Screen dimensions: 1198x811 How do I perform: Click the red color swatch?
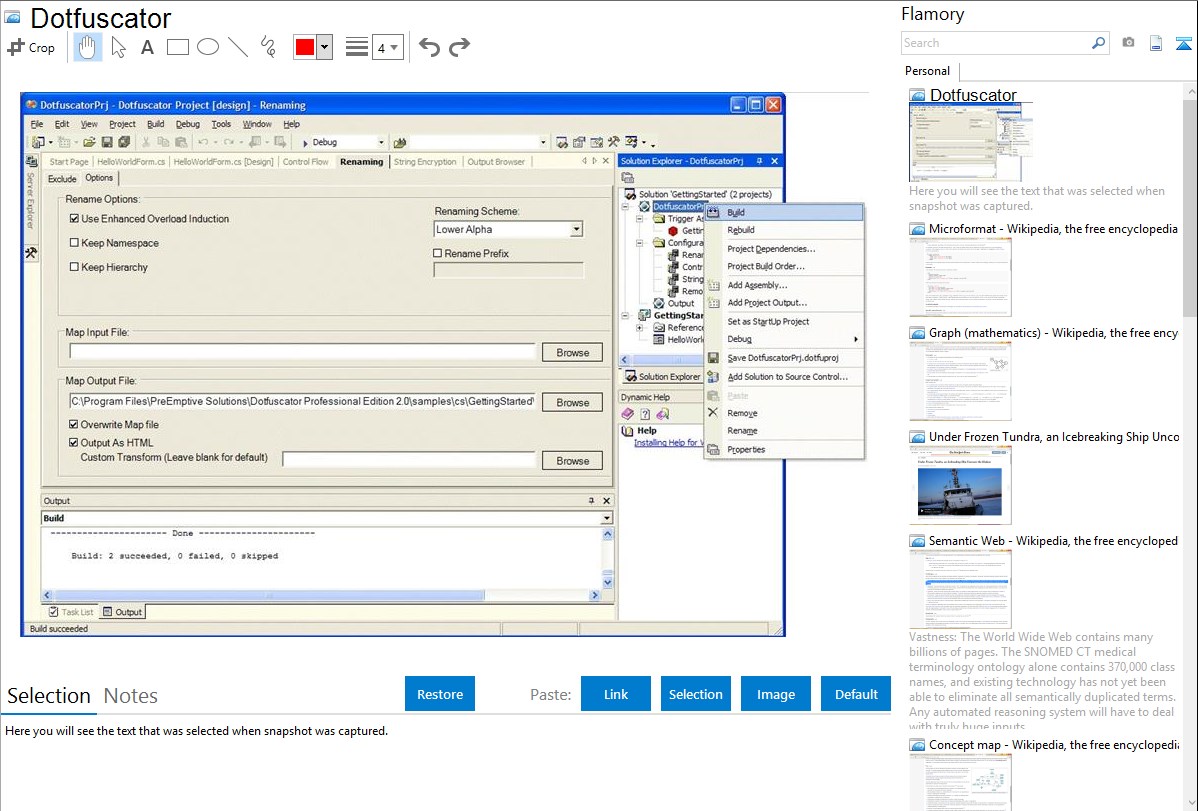[304, 47]
